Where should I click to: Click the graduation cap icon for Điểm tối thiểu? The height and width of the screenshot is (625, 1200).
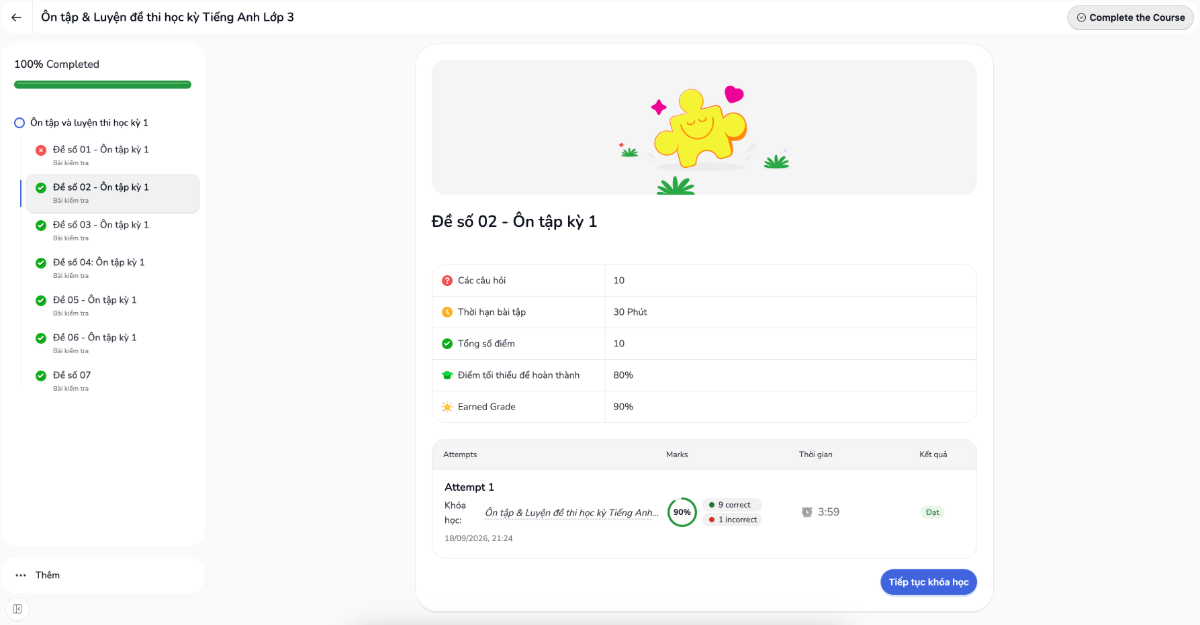(x=447, y=375)
